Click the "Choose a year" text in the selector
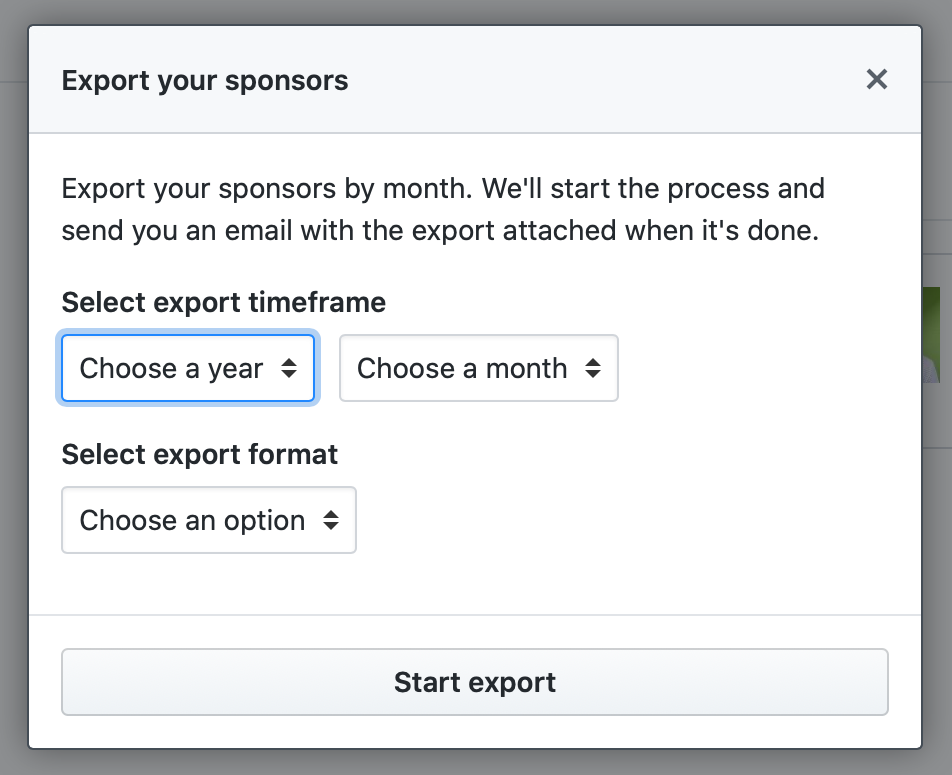Screen dimensions: 952x775 [171, 369]
